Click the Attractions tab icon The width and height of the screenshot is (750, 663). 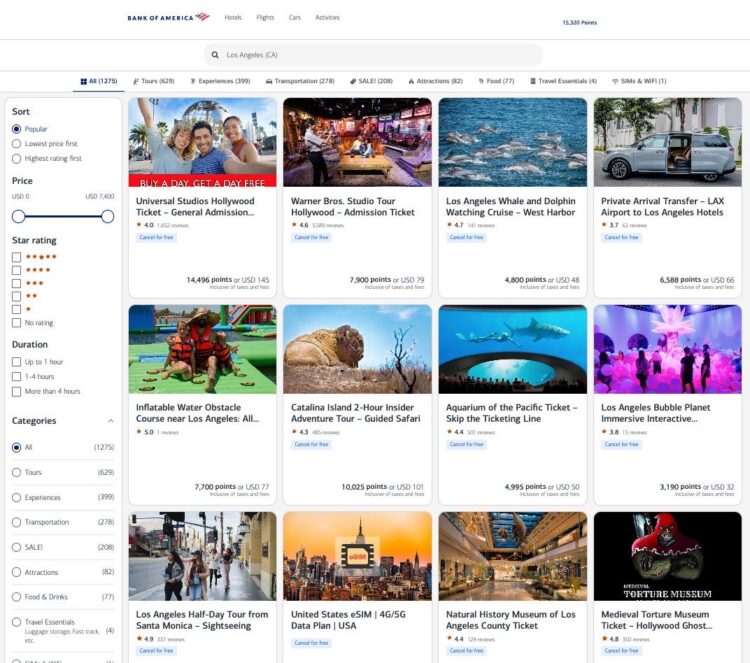(x=411, y=81)
